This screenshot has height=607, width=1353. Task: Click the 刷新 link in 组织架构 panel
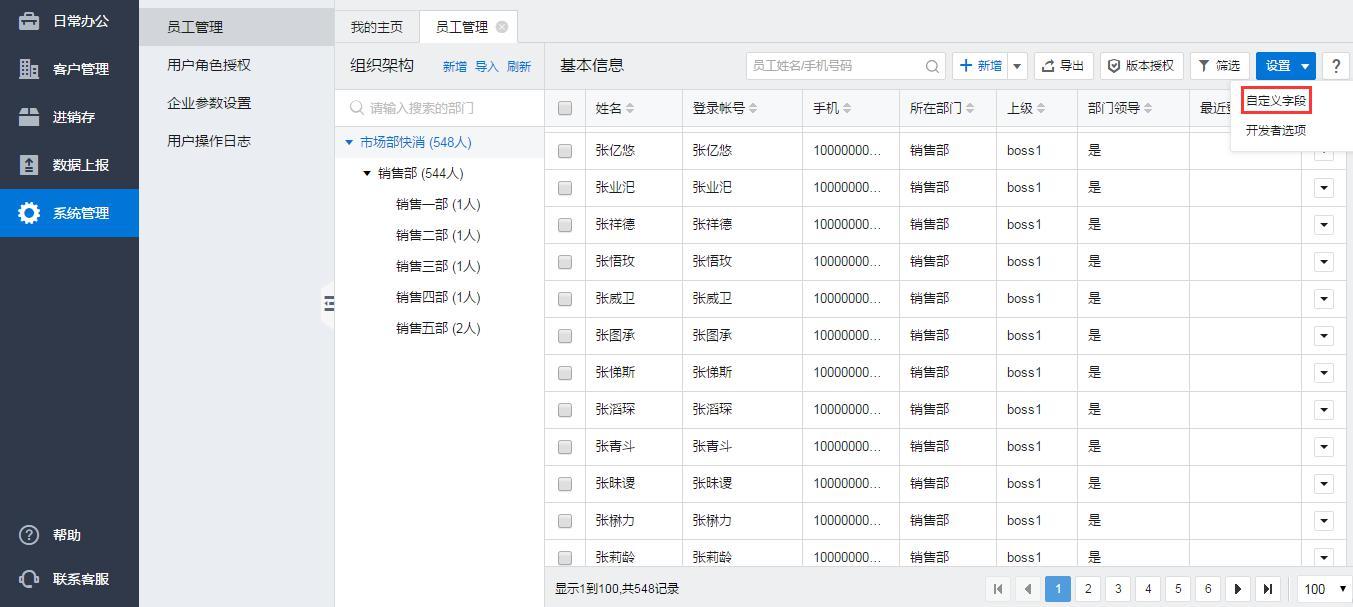click(518, 67)
